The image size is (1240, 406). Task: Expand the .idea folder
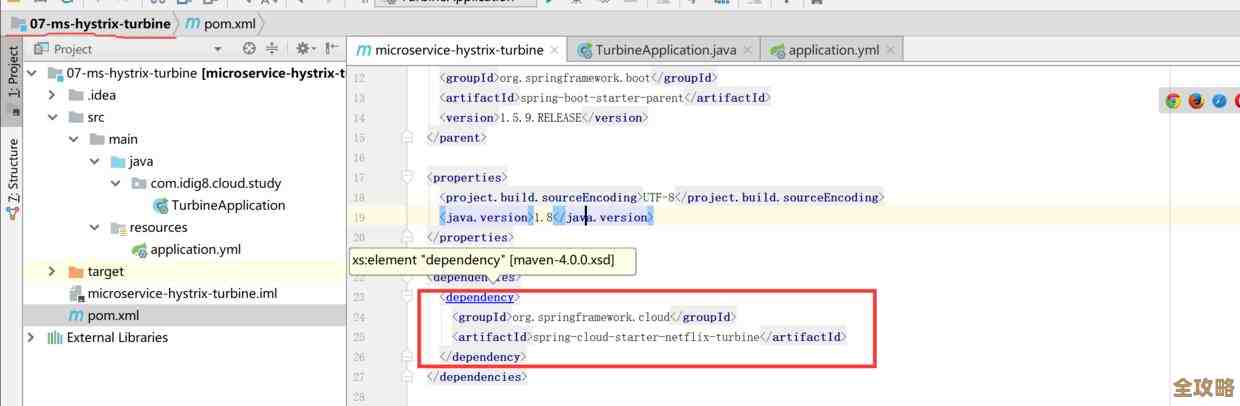coord(53,95)
